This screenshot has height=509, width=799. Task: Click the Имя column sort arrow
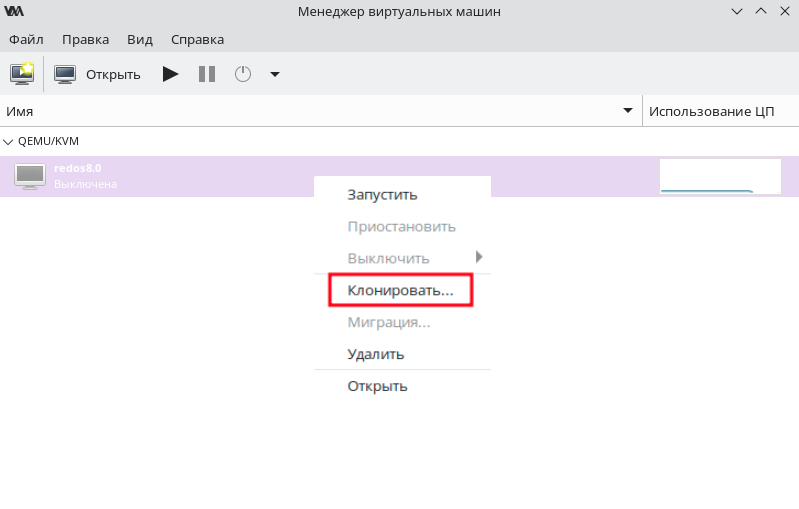point(628,111)
